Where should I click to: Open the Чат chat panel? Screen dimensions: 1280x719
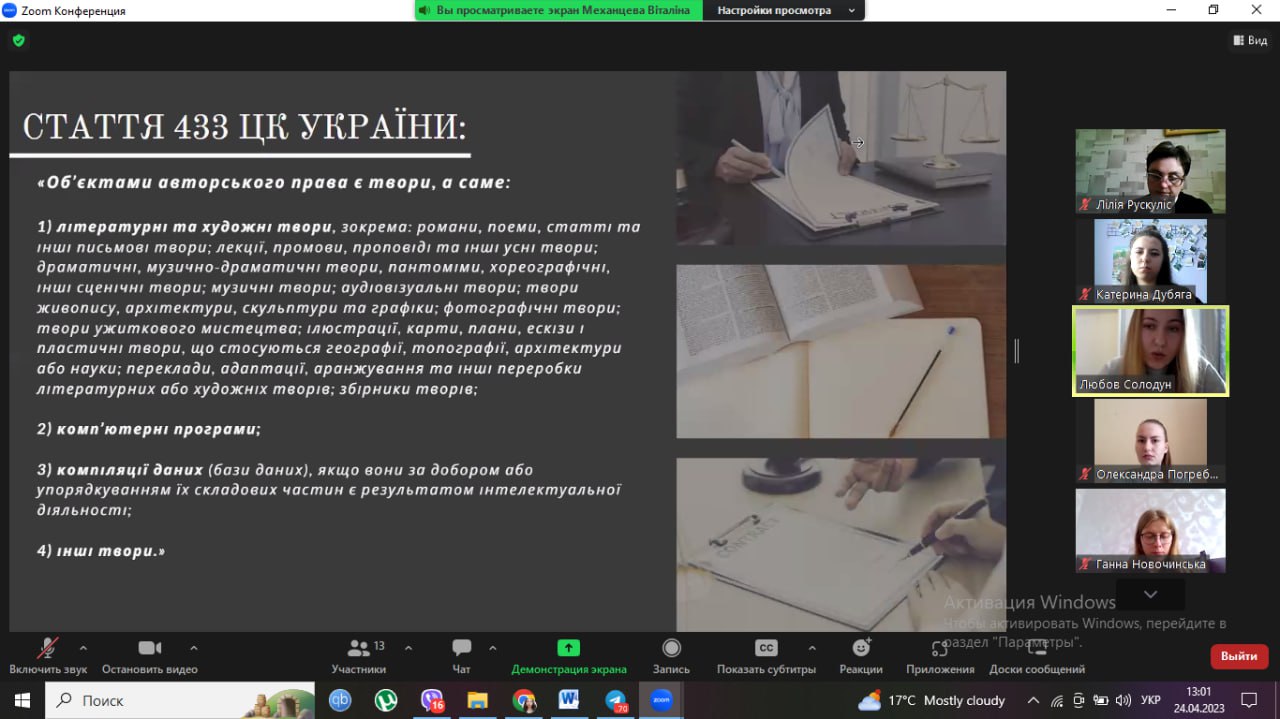point(461,649)
